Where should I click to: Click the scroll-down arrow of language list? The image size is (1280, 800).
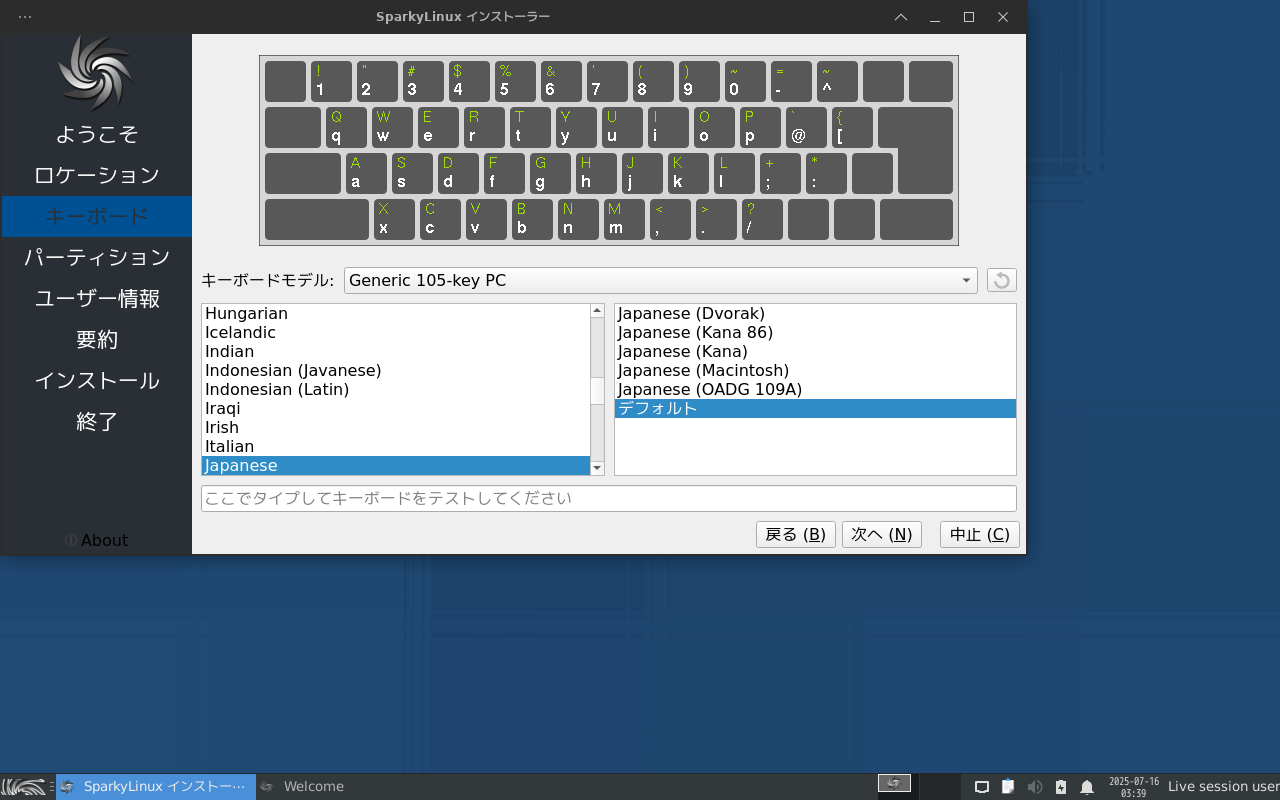point(598,468)
